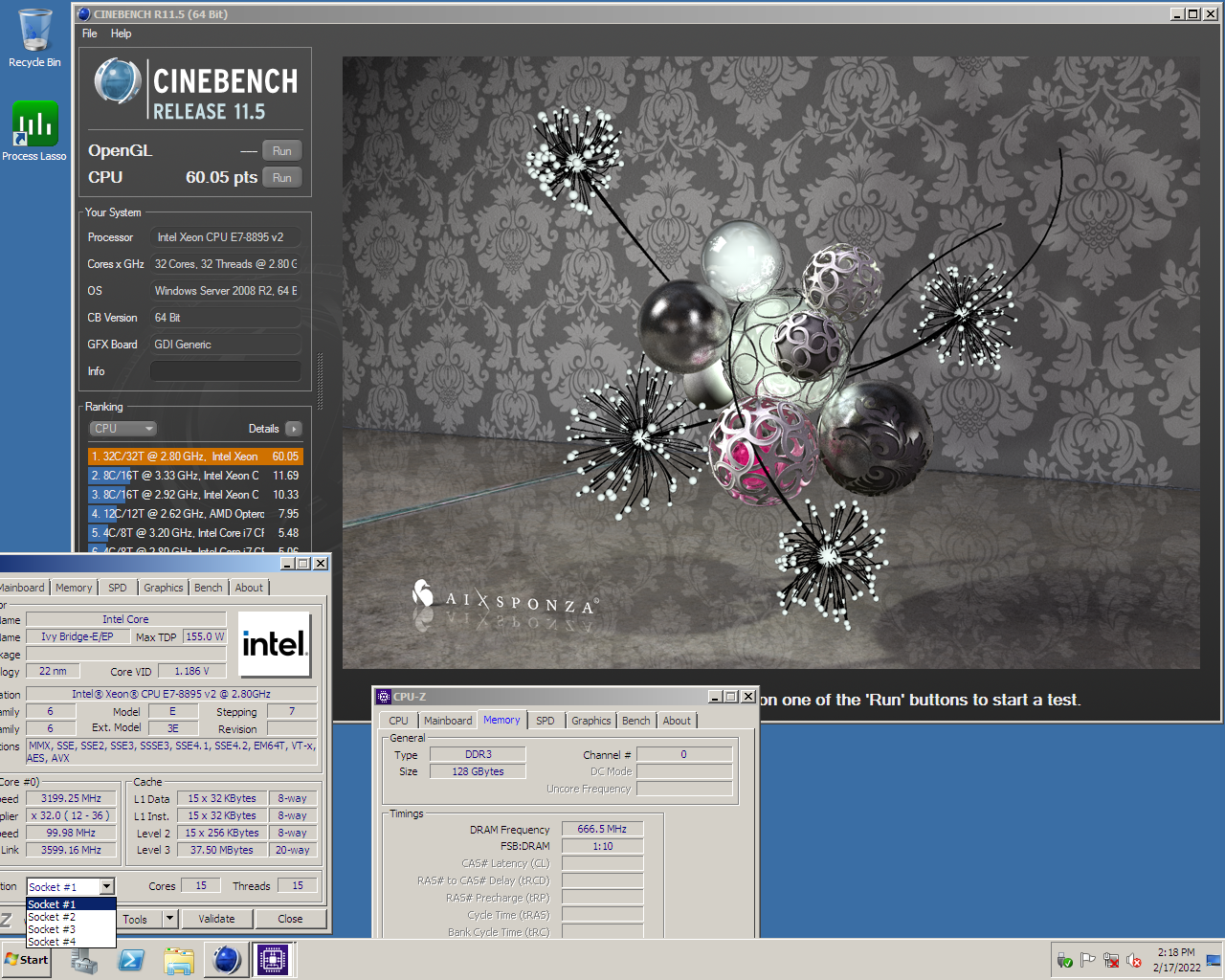Image resolution: width=1225 pixels, height=980 pixels.
Task: Click memory Size value 128 GBytes
Action: coord(478,771)
